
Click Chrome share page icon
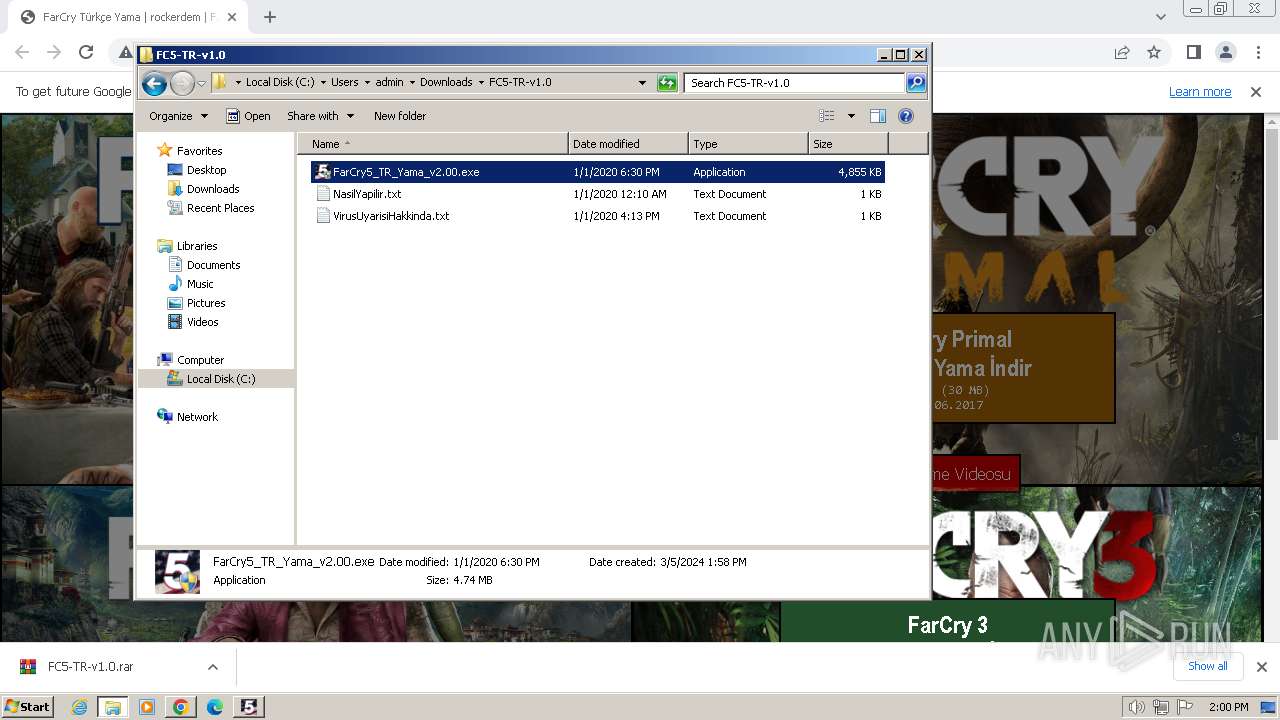[x=1122, y=52]
